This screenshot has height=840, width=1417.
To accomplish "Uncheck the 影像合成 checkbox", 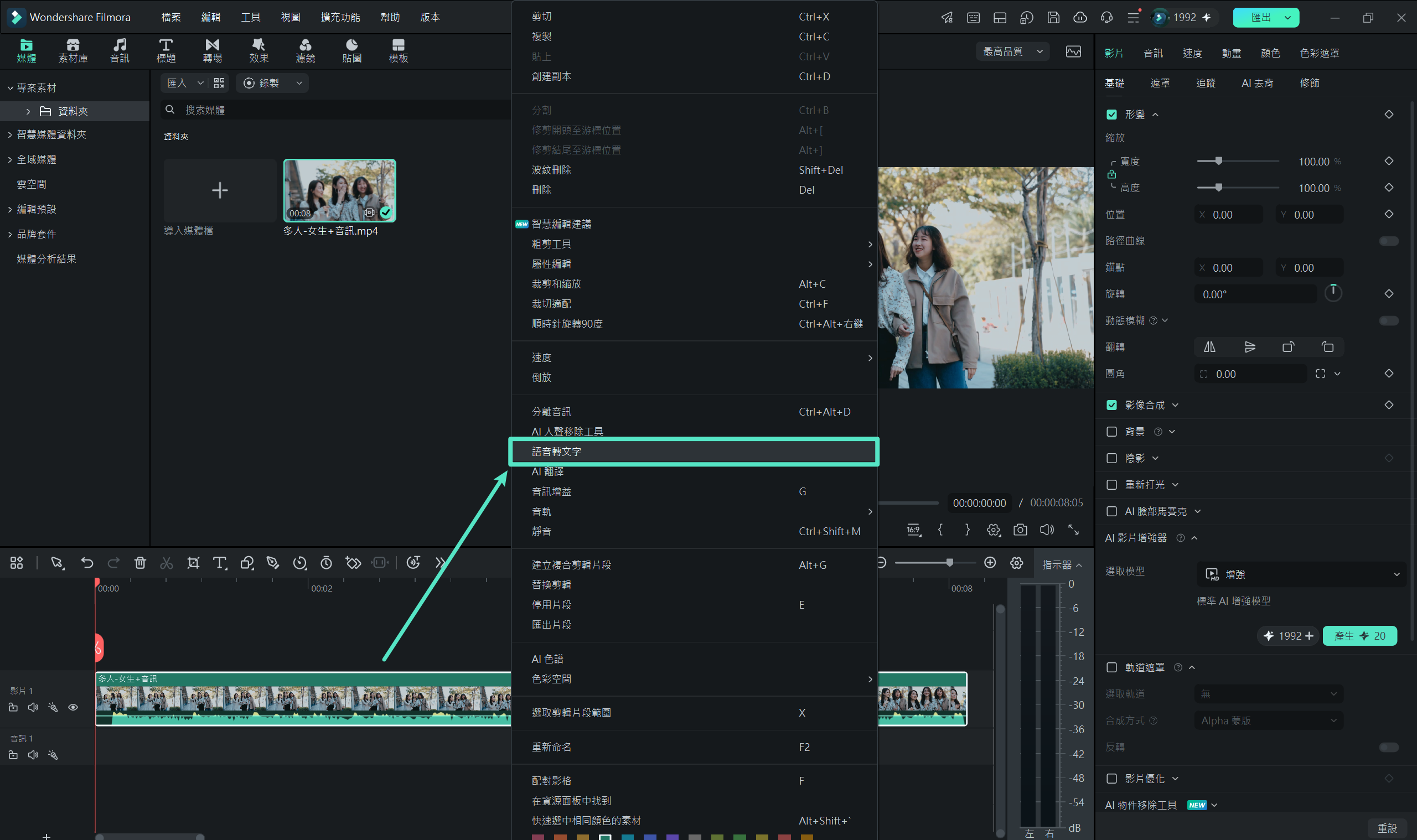I will click(1111, 405).
